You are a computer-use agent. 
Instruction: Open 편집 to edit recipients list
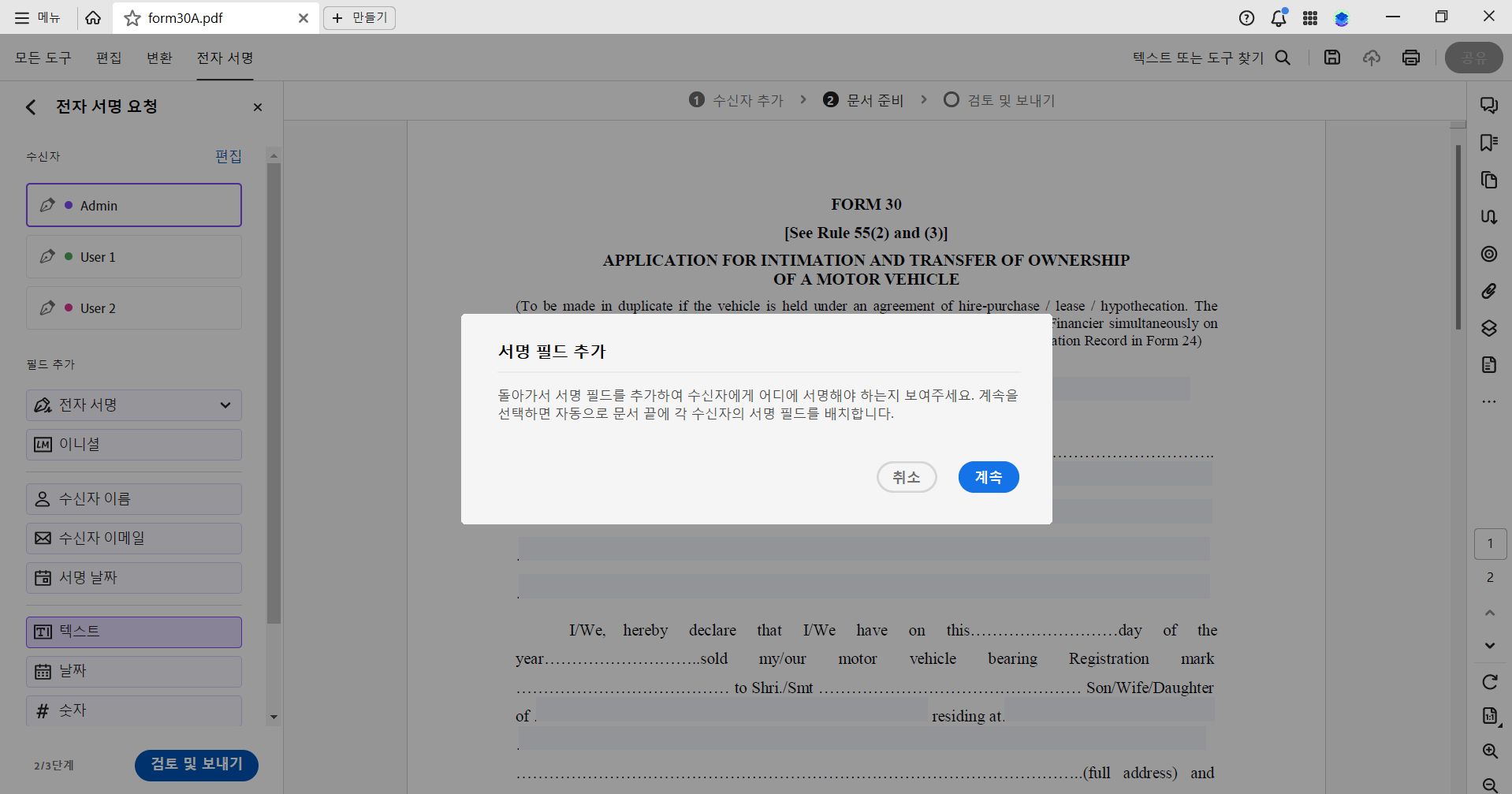click(229, 156)
